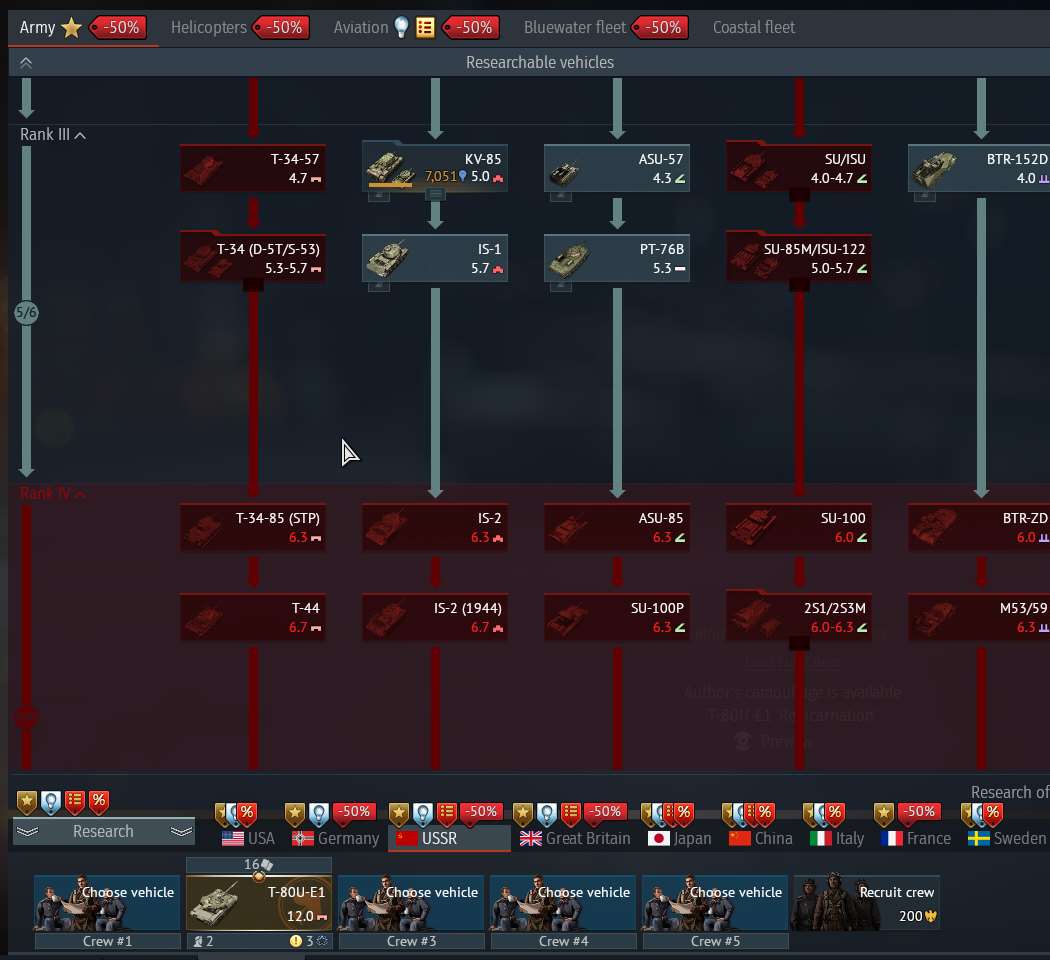Select the Italy nation tab
1050x960 pixels.
point(837,838)
